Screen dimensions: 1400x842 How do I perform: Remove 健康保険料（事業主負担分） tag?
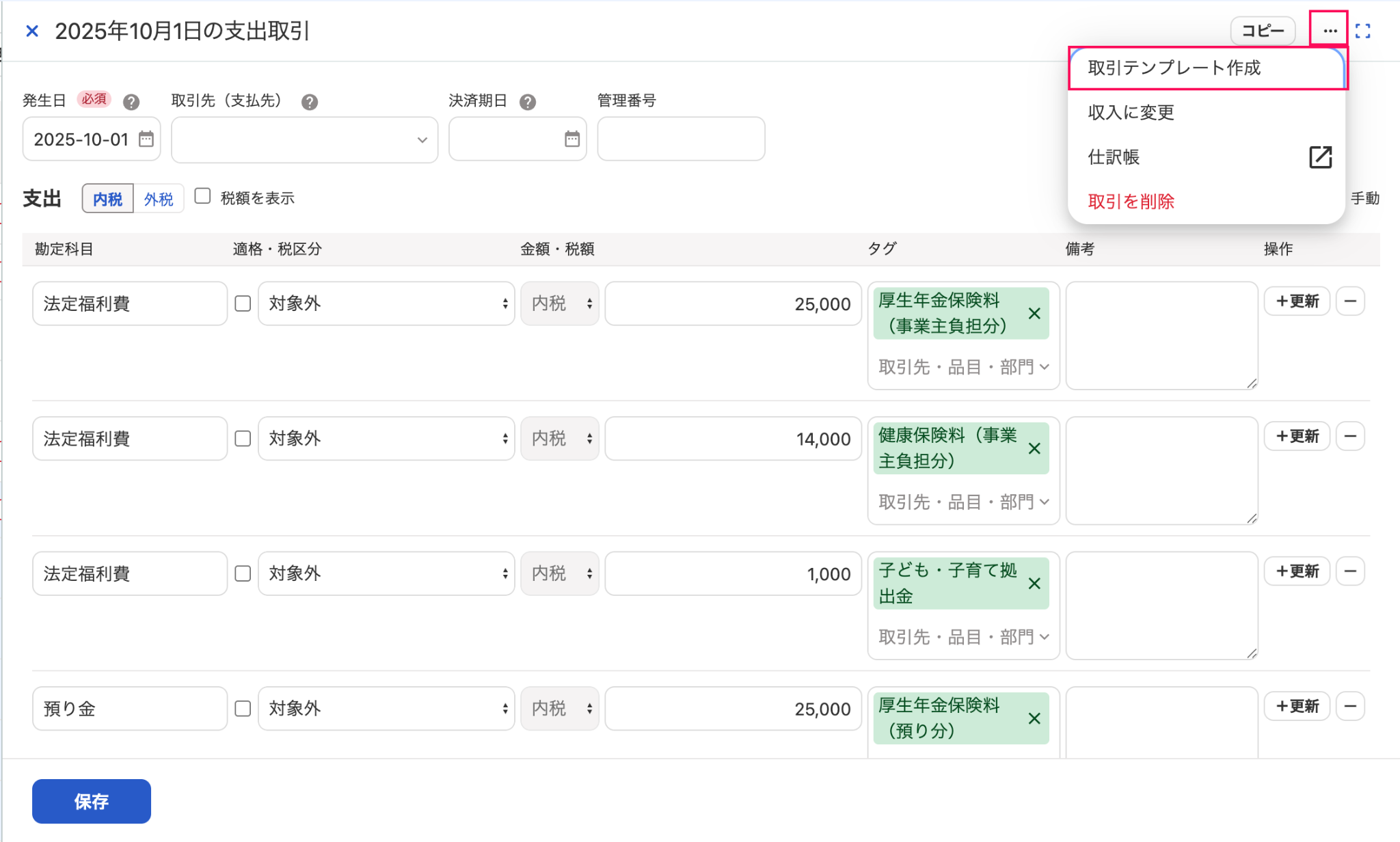coord(1034,448)
